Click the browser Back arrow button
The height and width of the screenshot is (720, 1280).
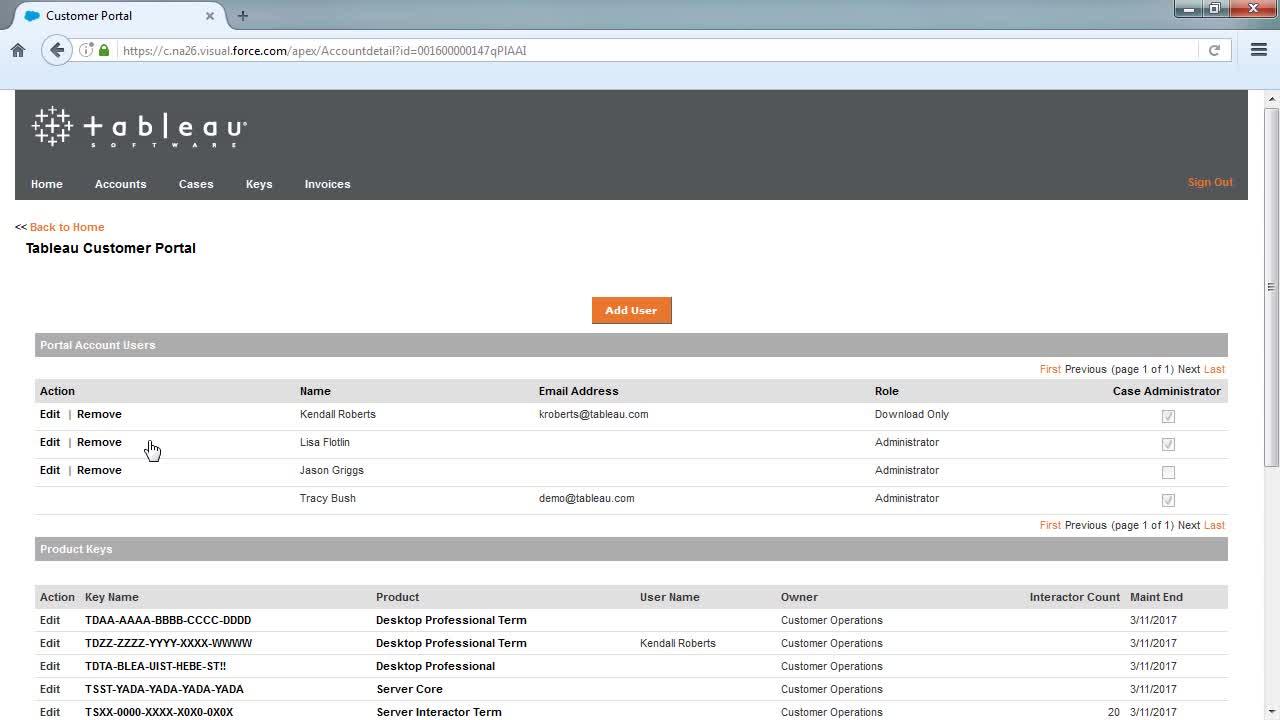(57, 50)
